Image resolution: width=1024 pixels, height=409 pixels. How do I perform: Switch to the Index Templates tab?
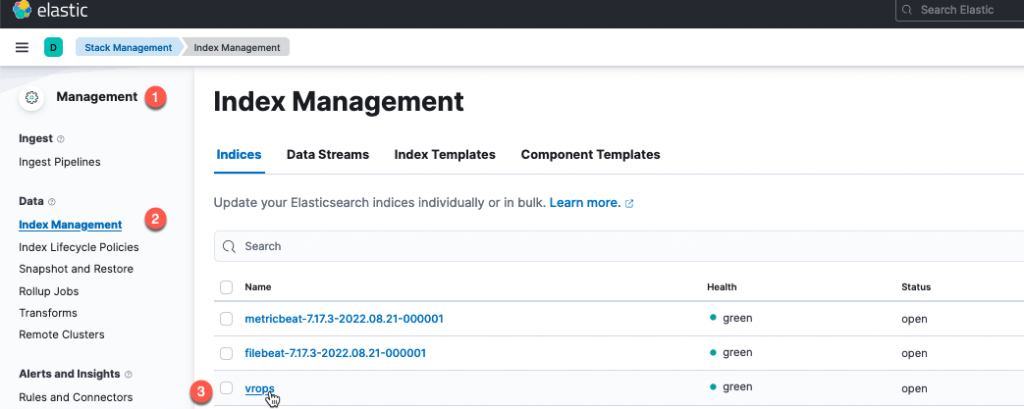click(x=445, y=155)
